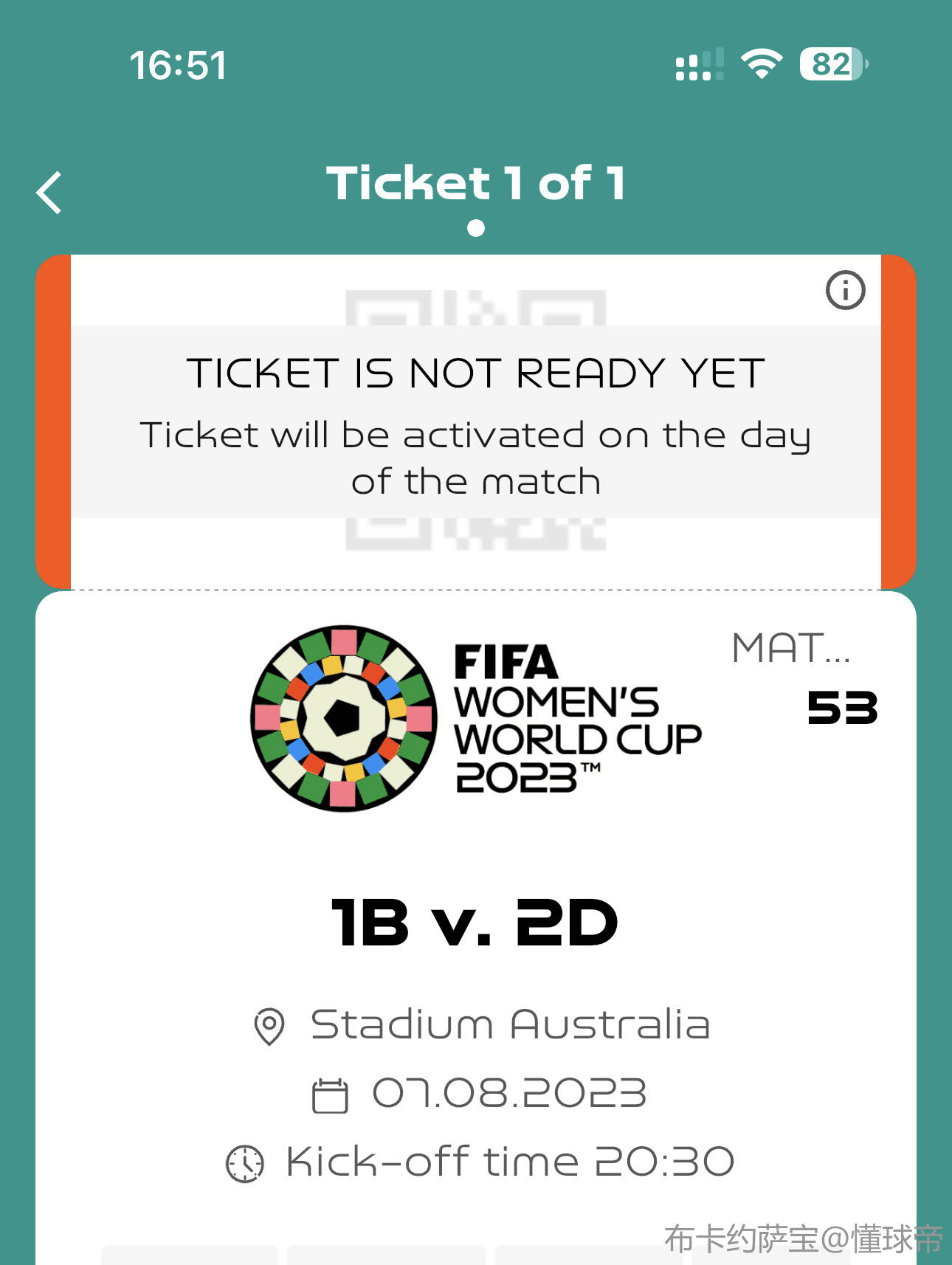The image size is (952, 1265).
Task: Tap the 07.08.2023 date text
Action: coord(509,1093)
